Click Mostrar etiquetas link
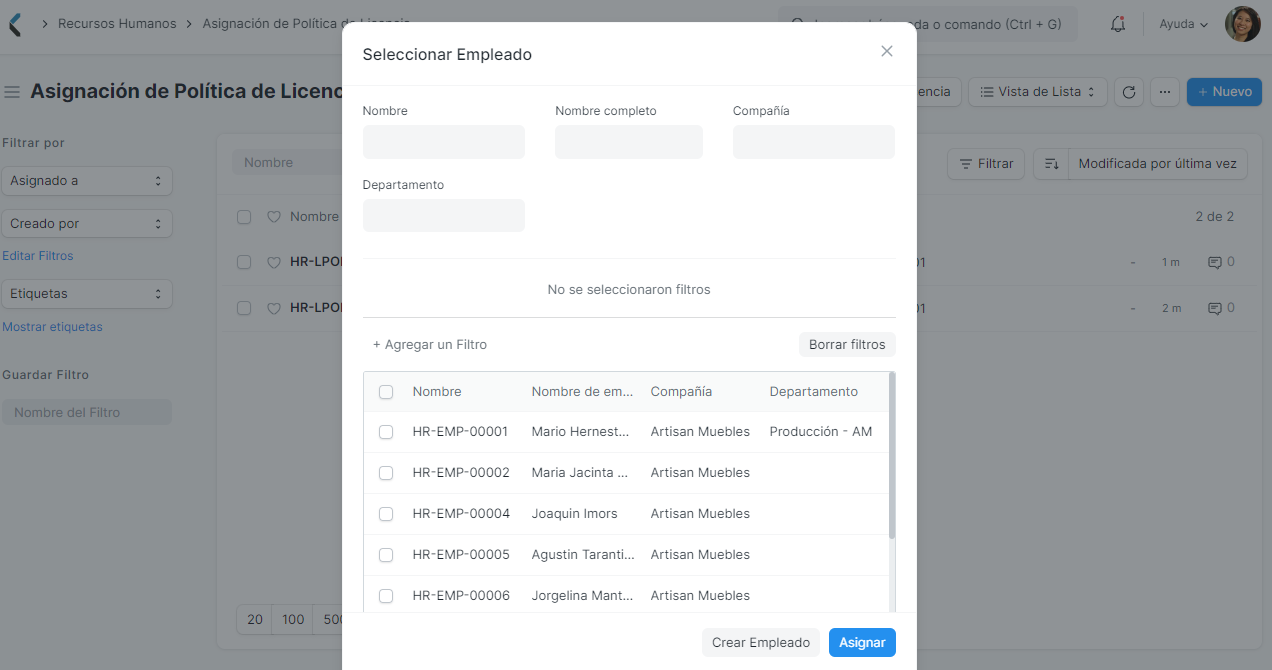Viewport: 1272px width, 670px height. click(x=52, y=327)
